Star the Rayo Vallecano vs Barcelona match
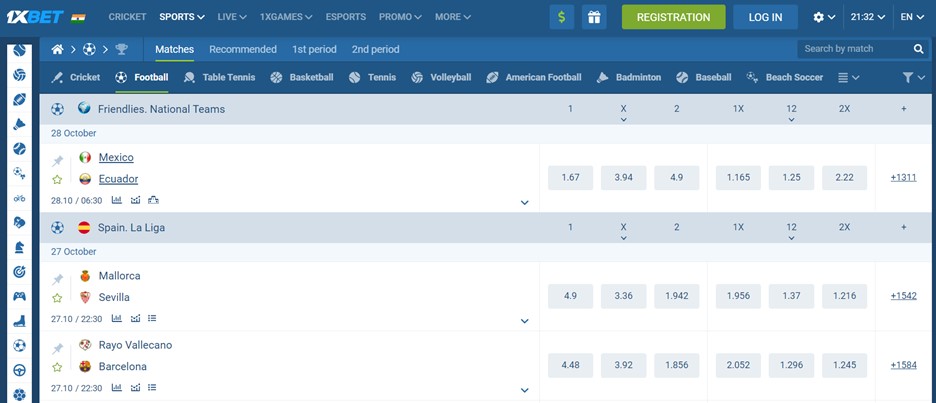 [57, 367]
